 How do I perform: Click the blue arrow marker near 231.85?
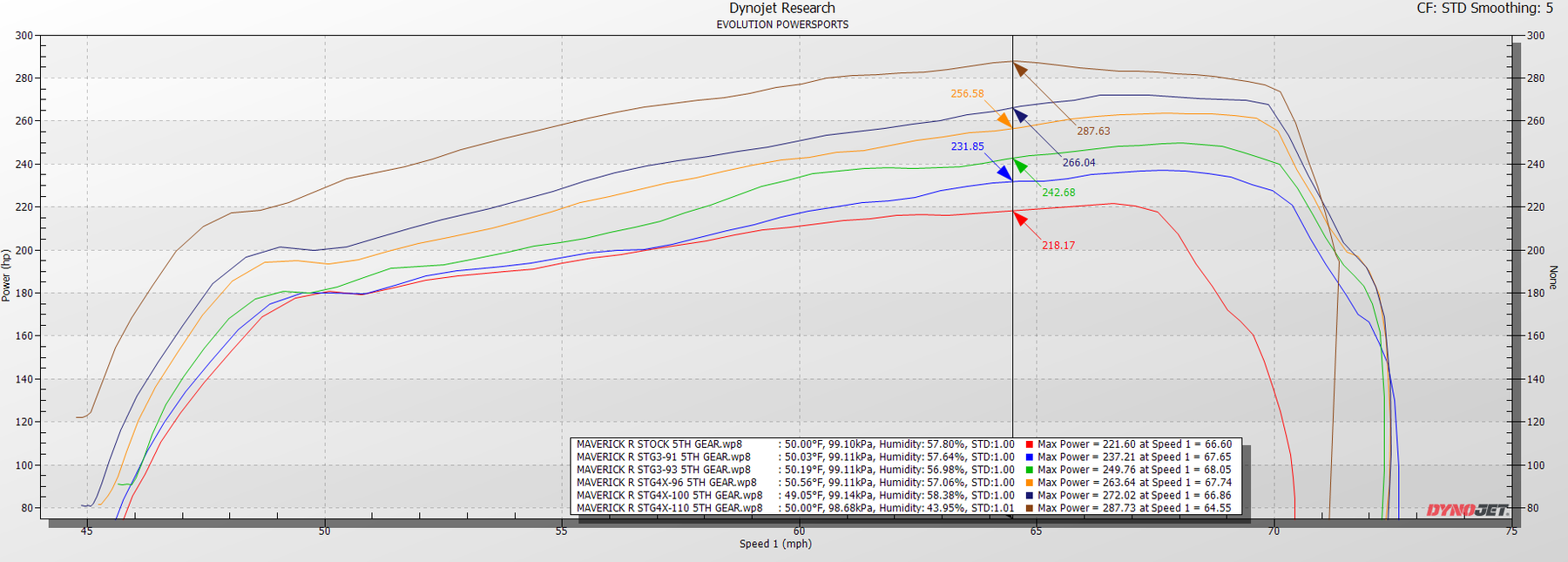pos(1004,173)
